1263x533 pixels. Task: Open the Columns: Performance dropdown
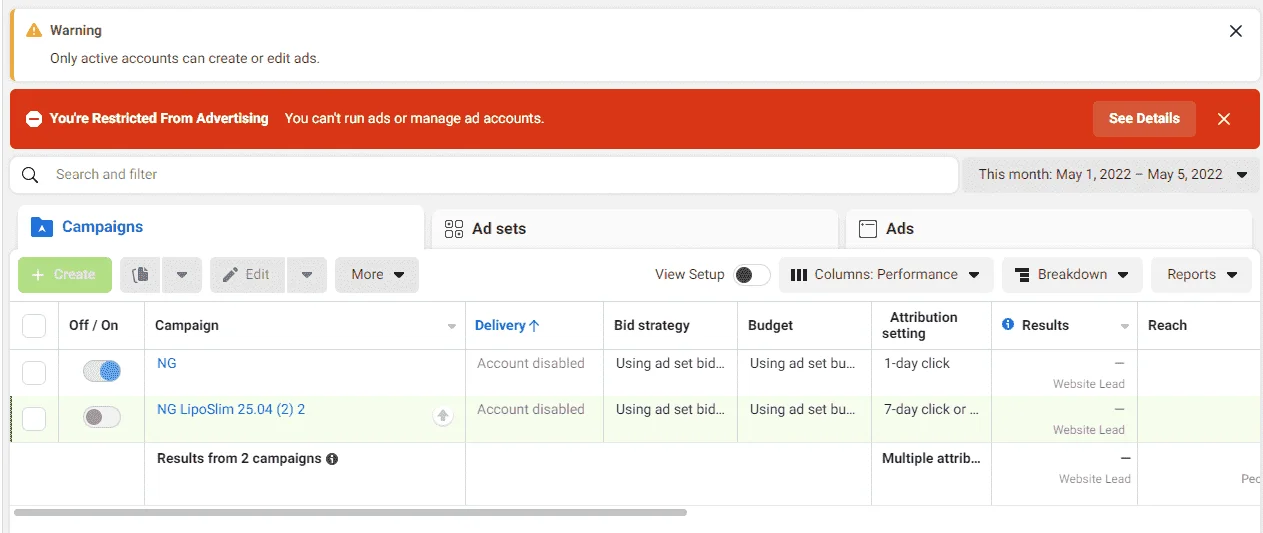tap(886, 275)
